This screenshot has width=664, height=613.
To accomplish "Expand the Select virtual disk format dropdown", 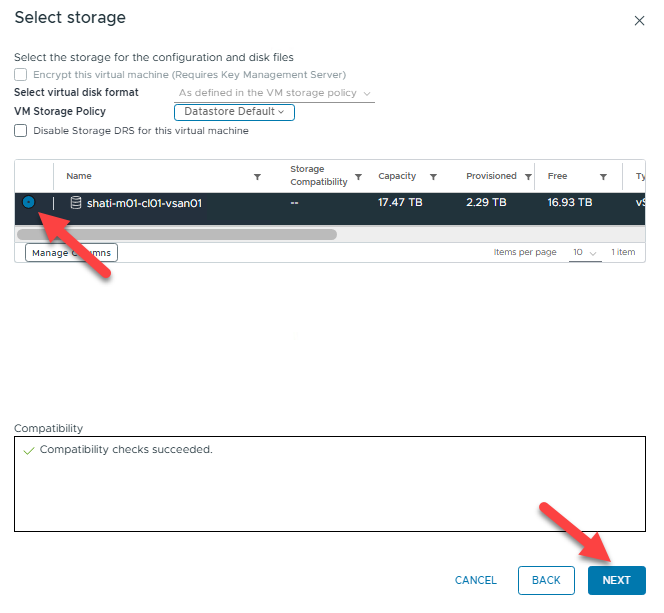I will pos(274,93).
